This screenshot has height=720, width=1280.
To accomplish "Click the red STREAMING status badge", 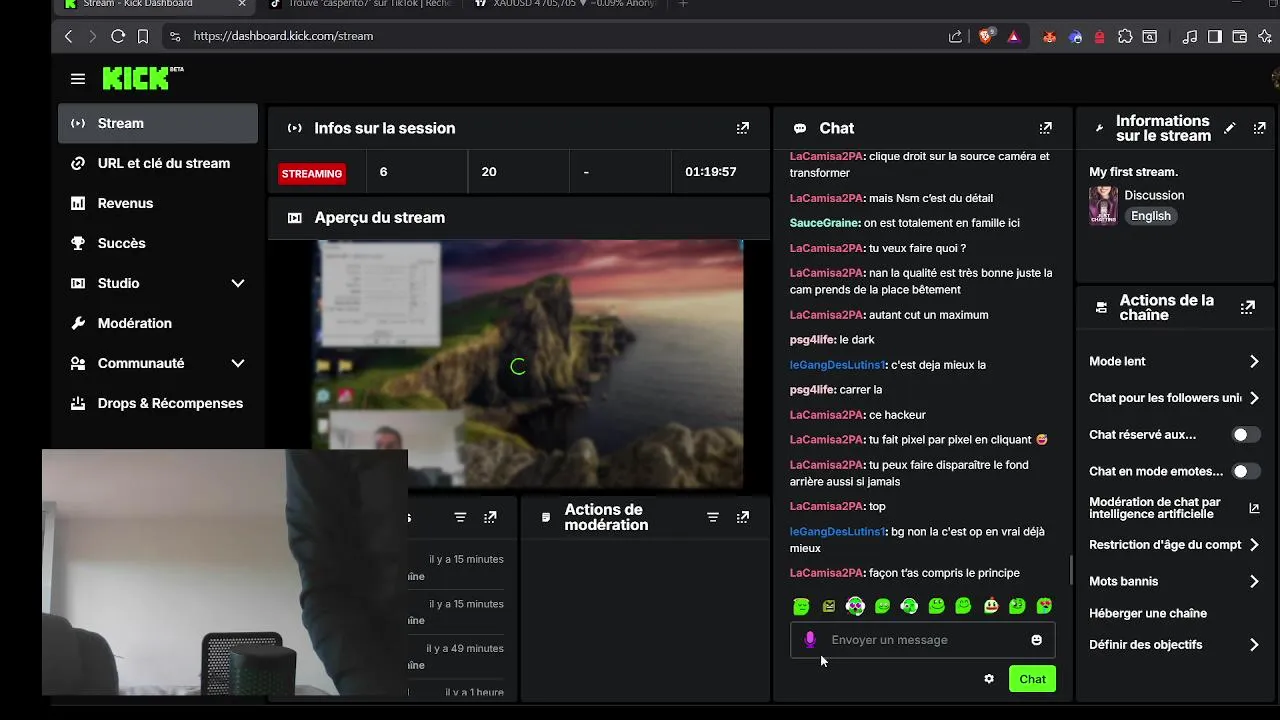I will 312,174.
